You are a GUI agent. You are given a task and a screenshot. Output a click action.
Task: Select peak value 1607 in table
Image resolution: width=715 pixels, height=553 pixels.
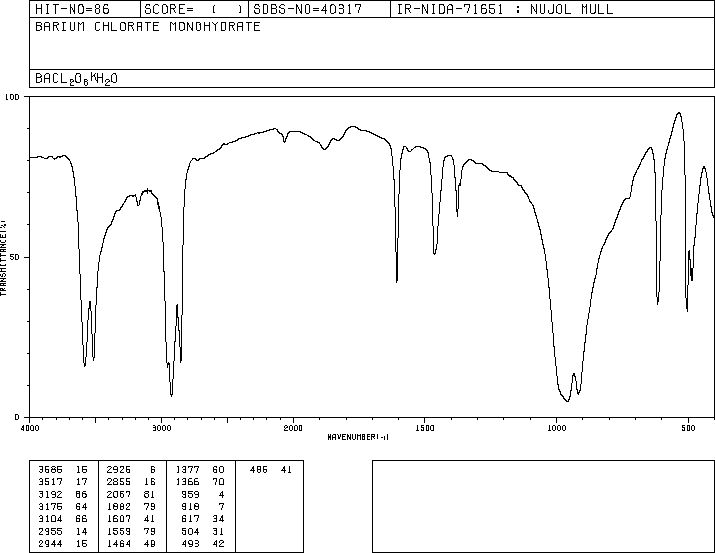pyautogui.click(x=119, y=519)
